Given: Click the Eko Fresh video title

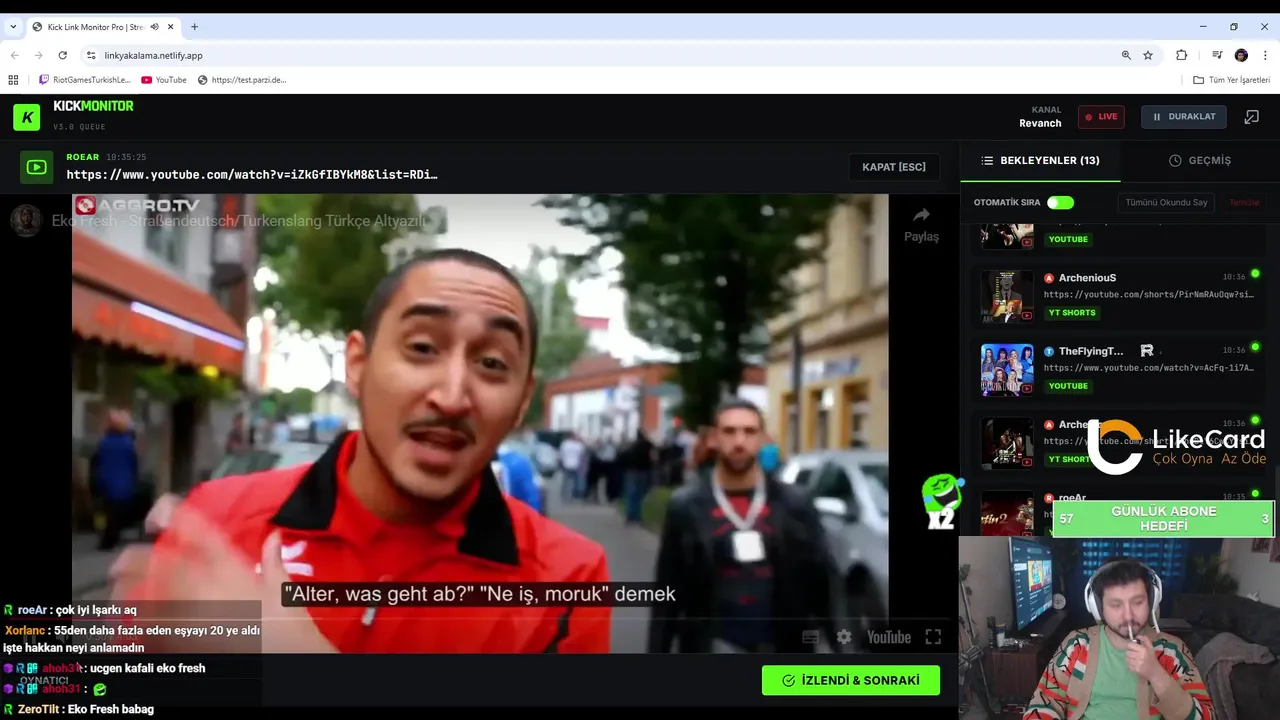Looking at the screenshot, I should 239,221.
